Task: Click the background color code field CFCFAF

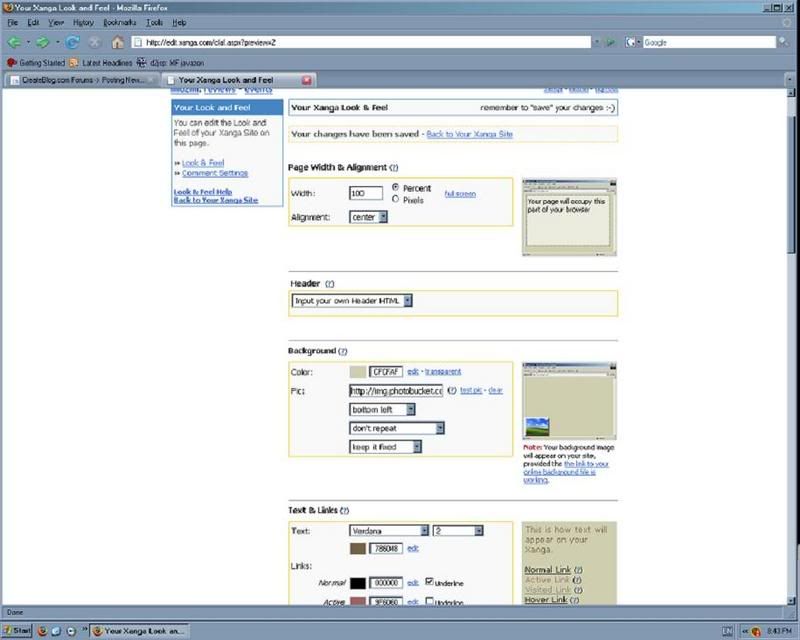Action: click(386, 372)
